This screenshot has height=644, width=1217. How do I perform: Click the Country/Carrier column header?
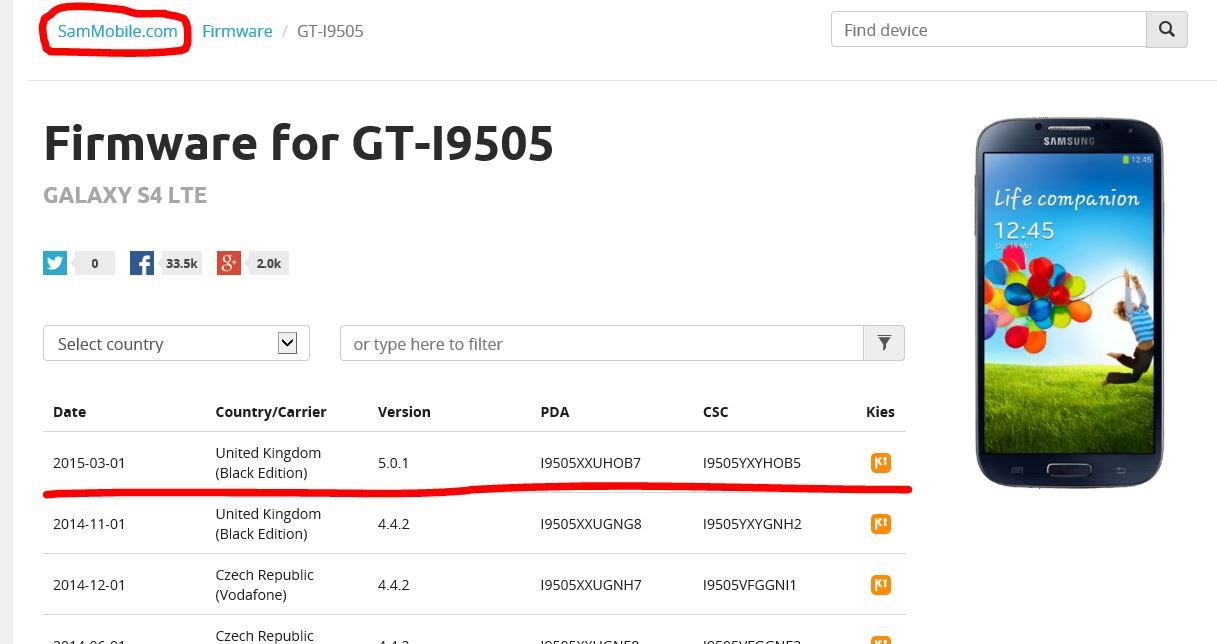point(271,411)
